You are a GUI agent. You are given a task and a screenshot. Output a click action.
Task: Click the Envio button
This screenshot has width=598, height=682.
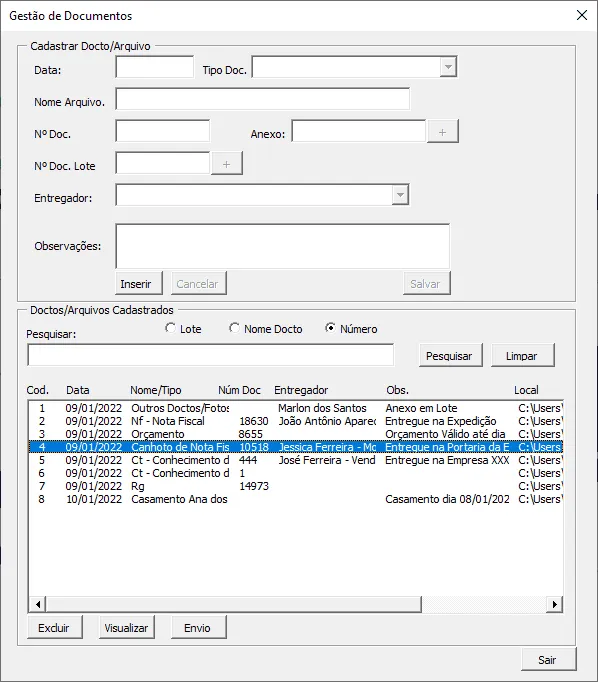coord(199,627)
